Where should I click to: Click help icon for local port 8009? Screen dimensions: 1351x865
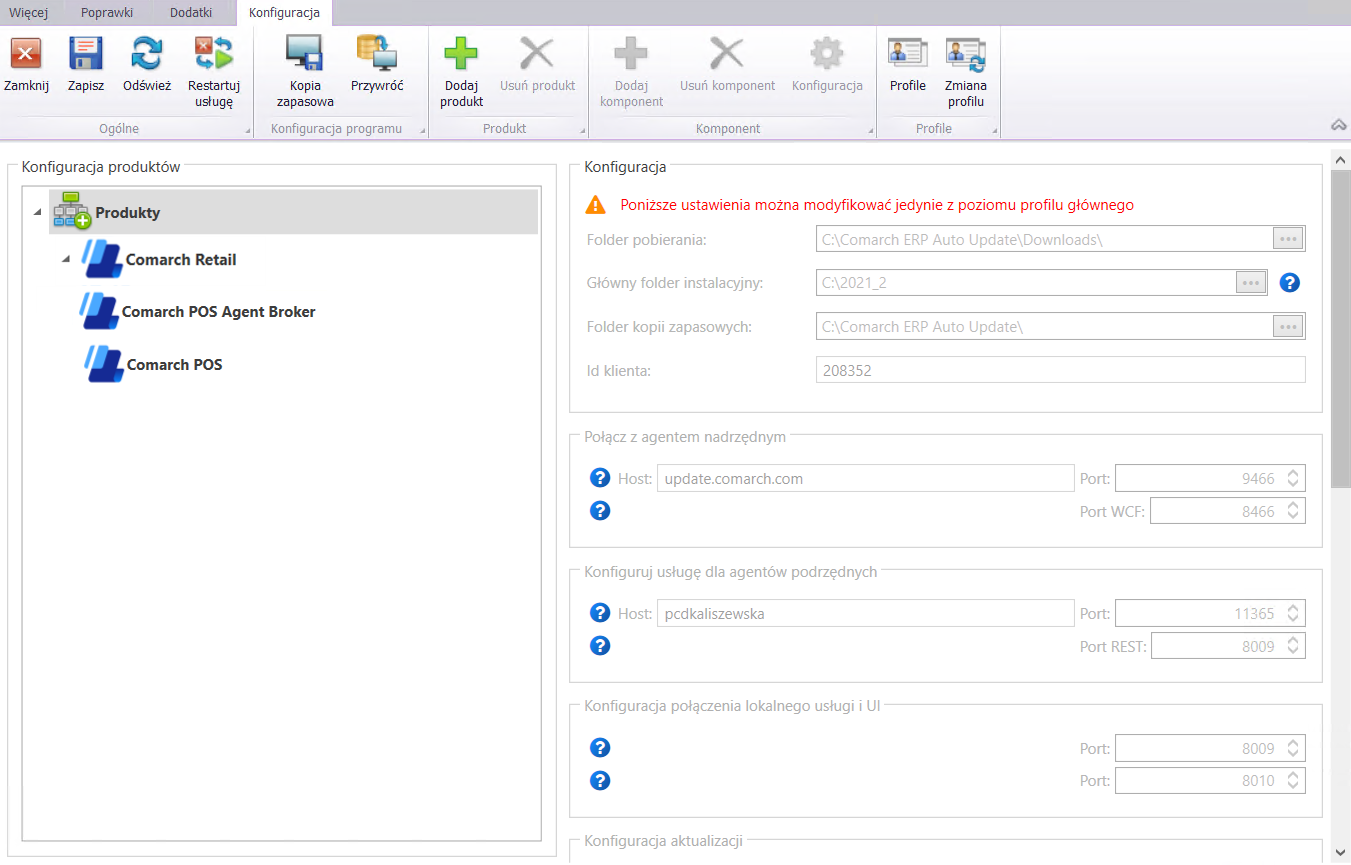click(600, 748)
